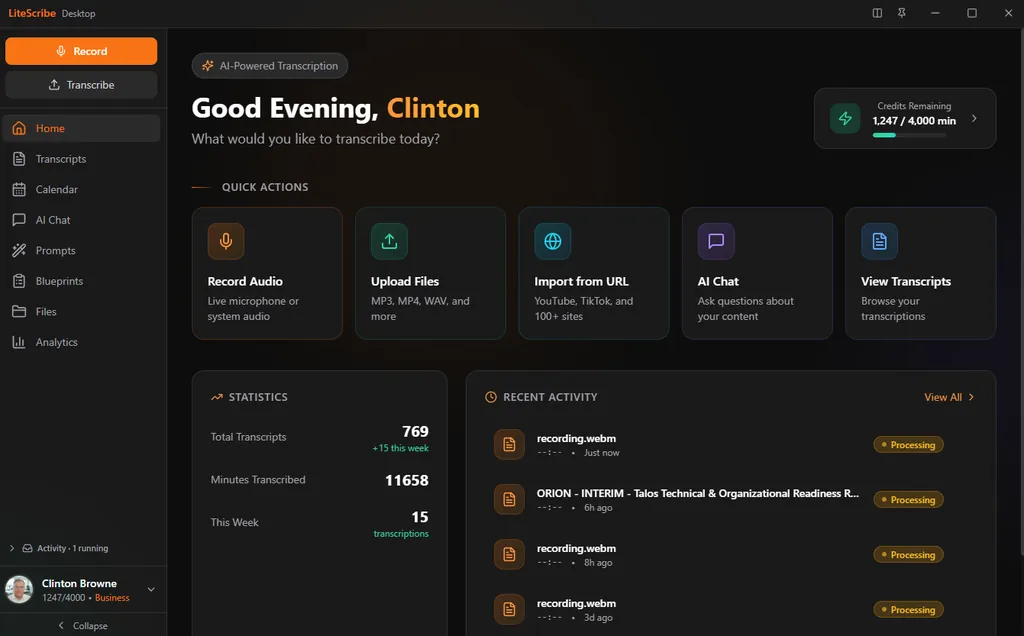
Task: Click file icon of recording.webm from Just now
Action: click(509, 445)
